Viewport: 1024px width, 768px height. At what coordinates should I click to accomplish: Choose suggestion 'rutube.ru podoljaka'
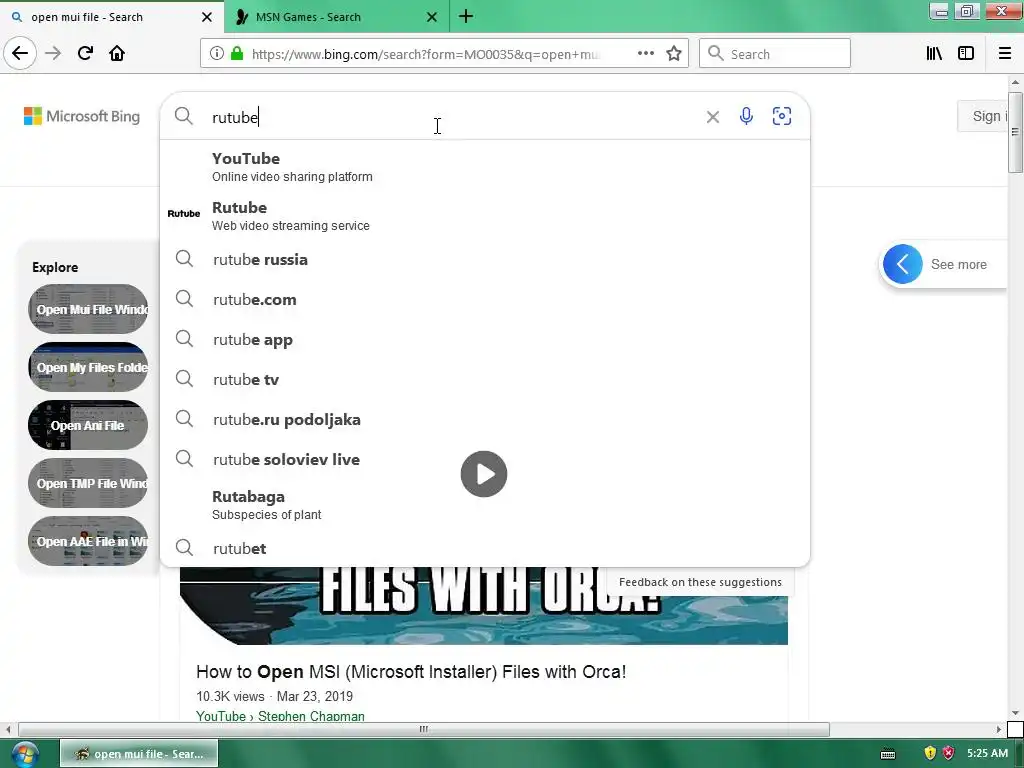click(x=485, y=419)
